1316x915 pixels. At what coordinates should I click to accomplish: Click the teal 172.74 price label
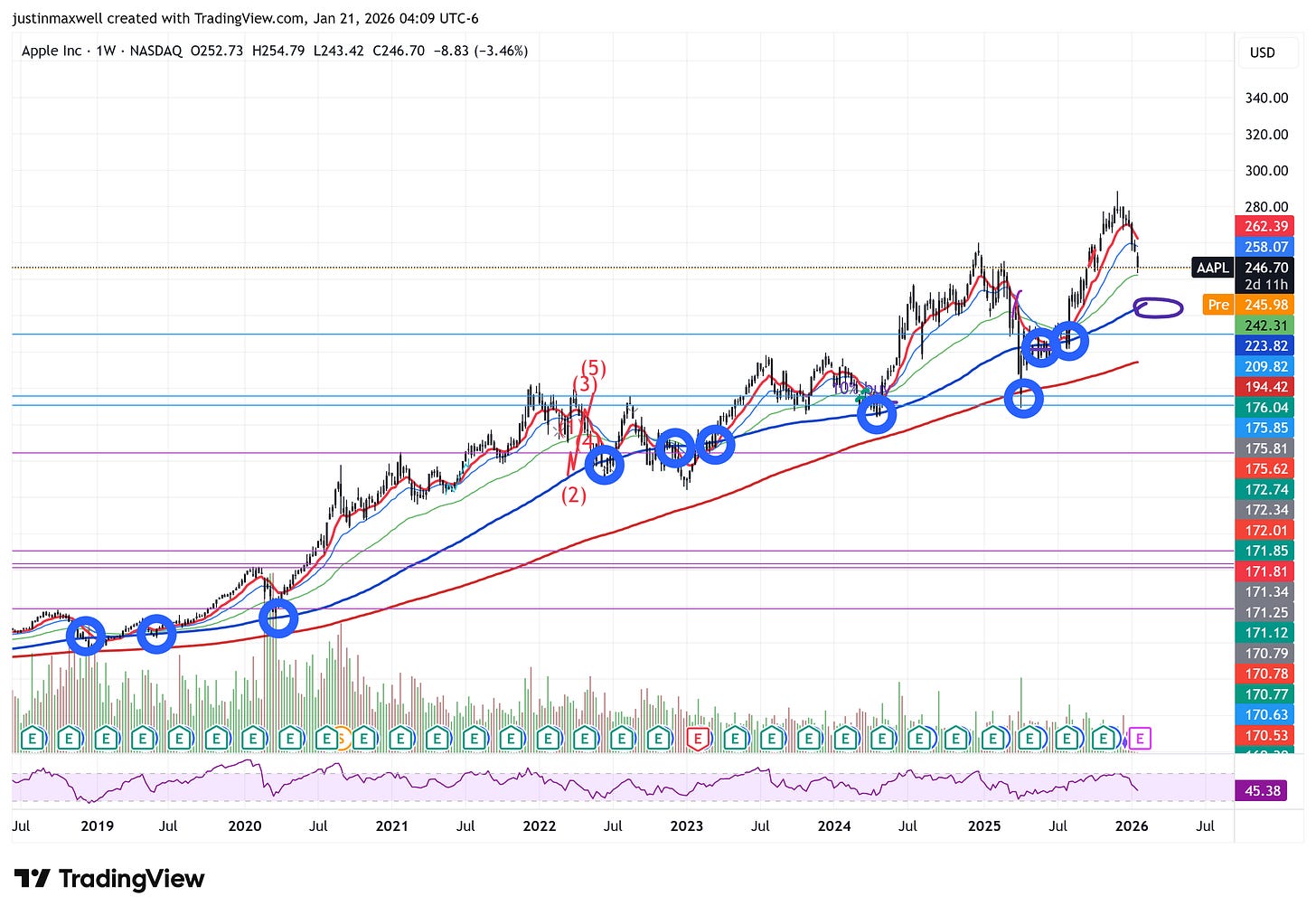(1265, 489)
